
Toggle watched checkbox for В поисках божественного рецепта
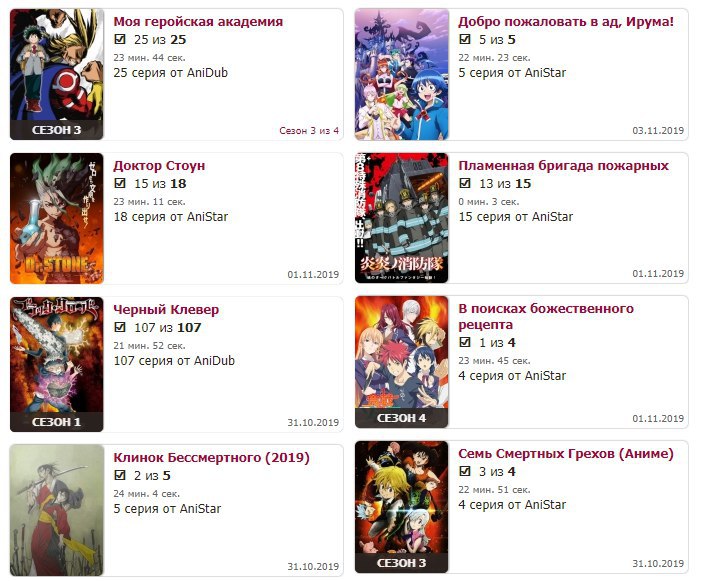pyautogui.click(x=465, y=342)
